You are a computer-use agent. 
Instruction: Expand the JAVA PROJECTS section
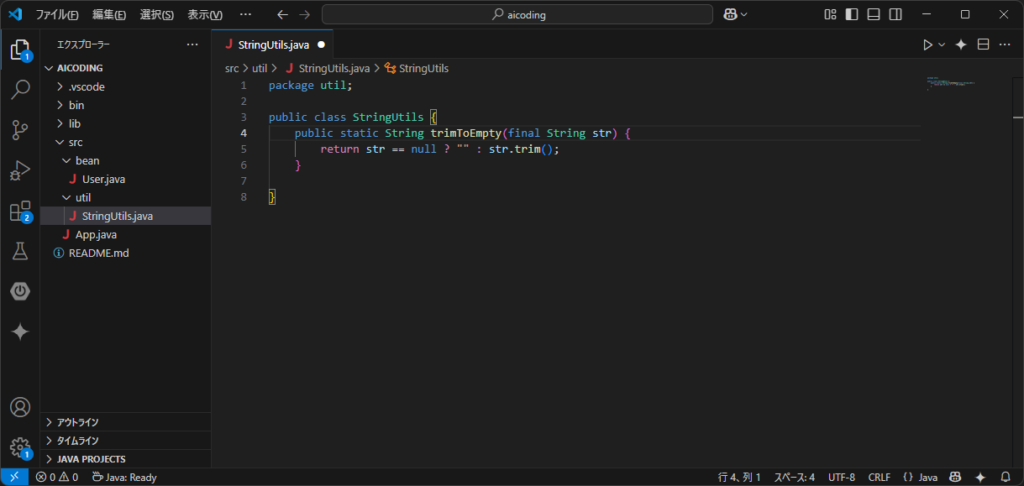pyautogui.click(x=125, y=459)
